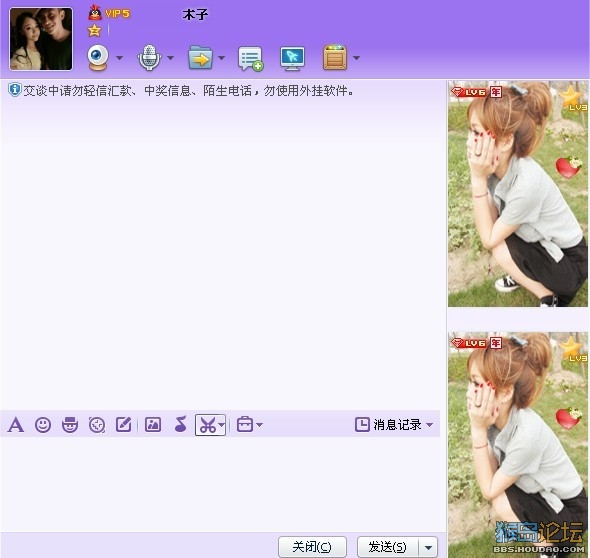Launch remote desktop assistance icon

point(292,58)
